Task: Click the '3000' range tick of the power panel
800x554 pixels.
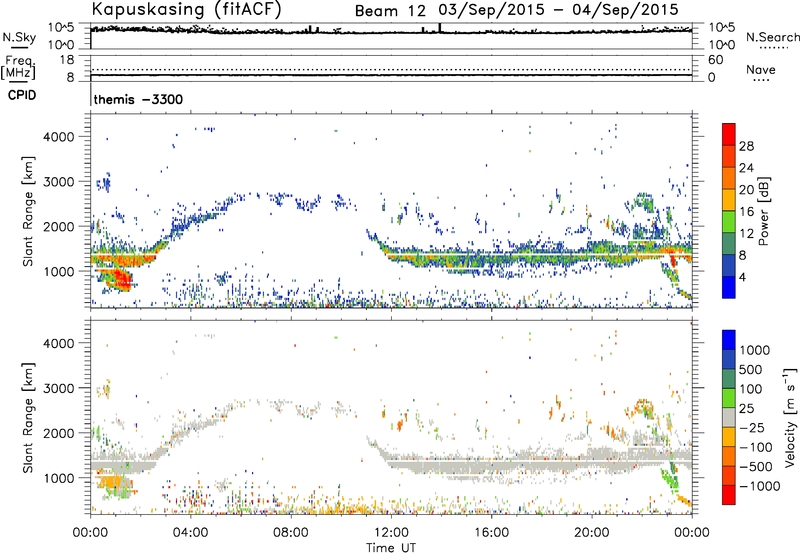Action: click(x=59, y=182)
